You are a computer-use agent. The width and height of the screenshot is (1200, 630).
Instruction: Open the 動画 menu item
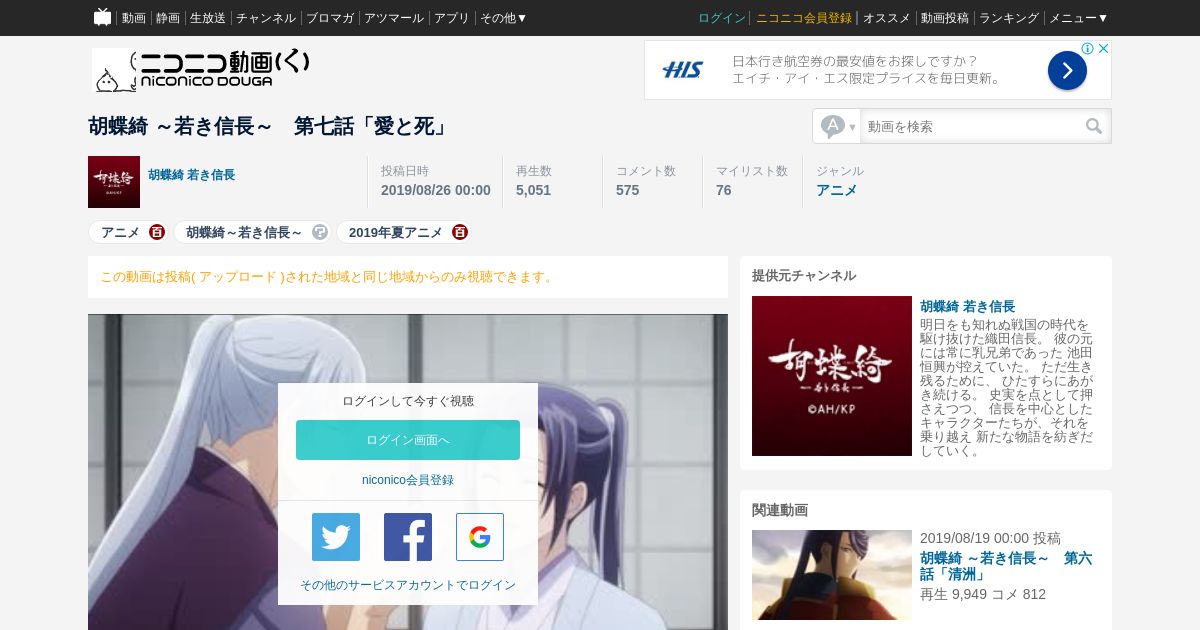coord(134,18)
